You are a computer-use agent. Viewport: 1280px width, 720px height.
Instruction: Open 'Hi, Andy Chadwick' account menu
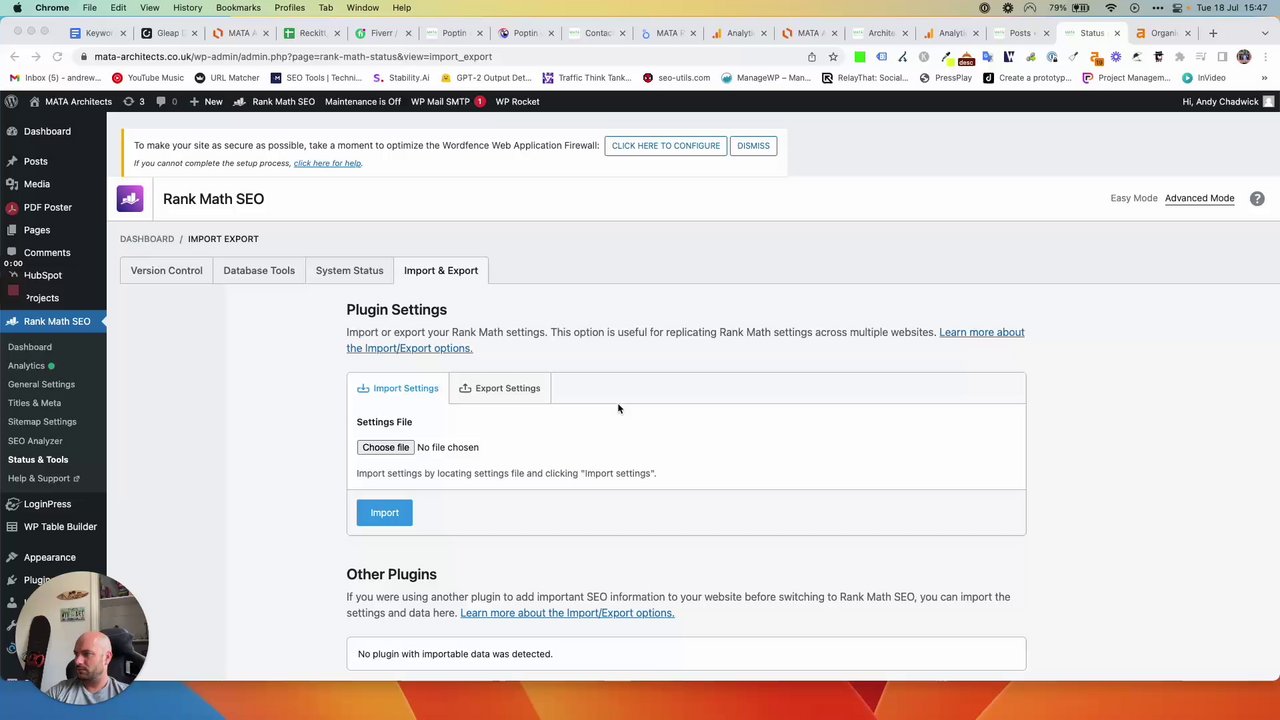pyautogui.click(x=1228, y=101)
